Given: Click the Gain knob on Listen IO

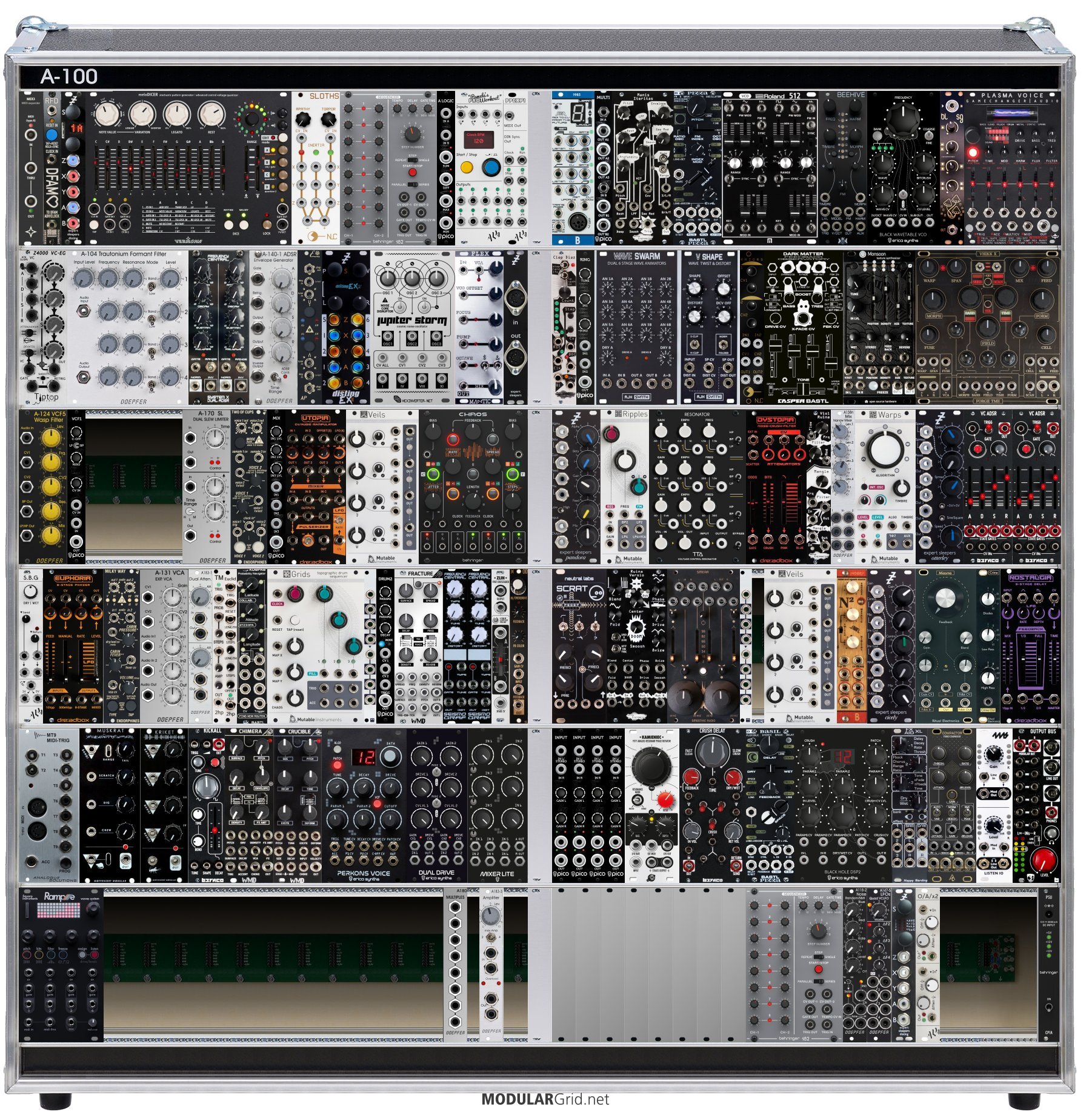Looking at the screenshot, I should [994, 753].
